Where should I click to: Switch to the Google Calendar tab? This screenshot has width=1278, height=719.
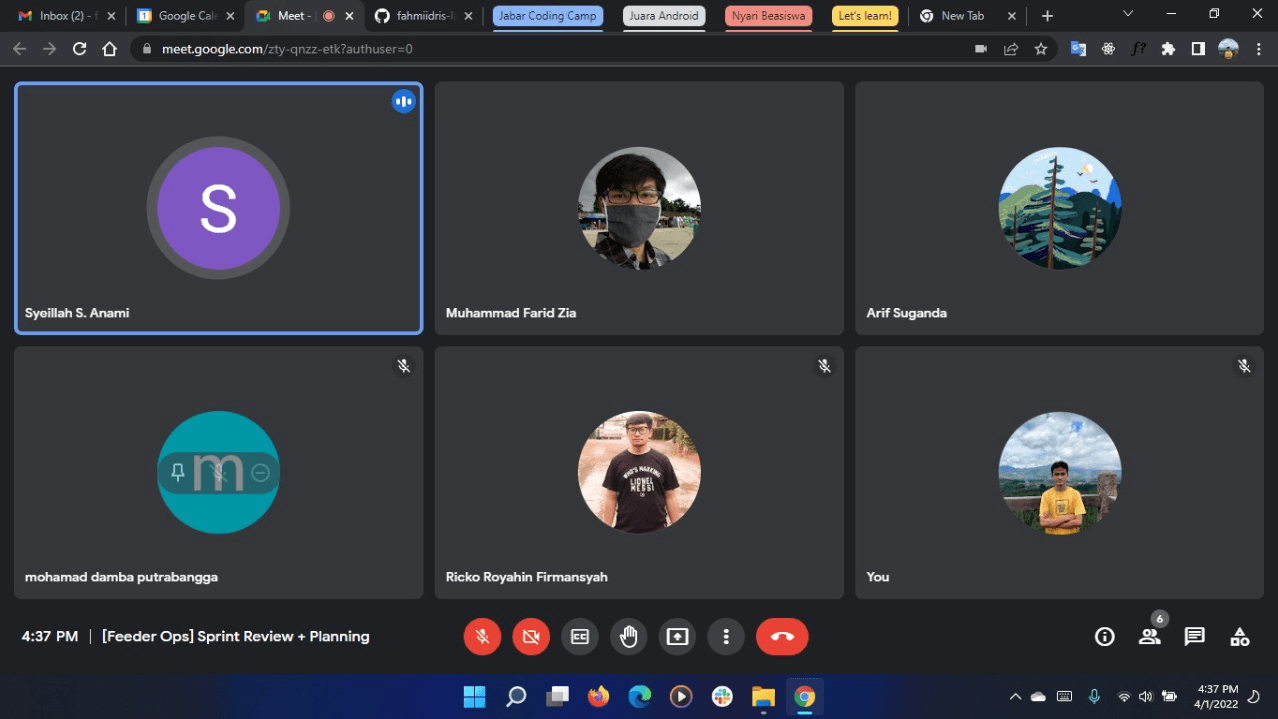(180, 16)
